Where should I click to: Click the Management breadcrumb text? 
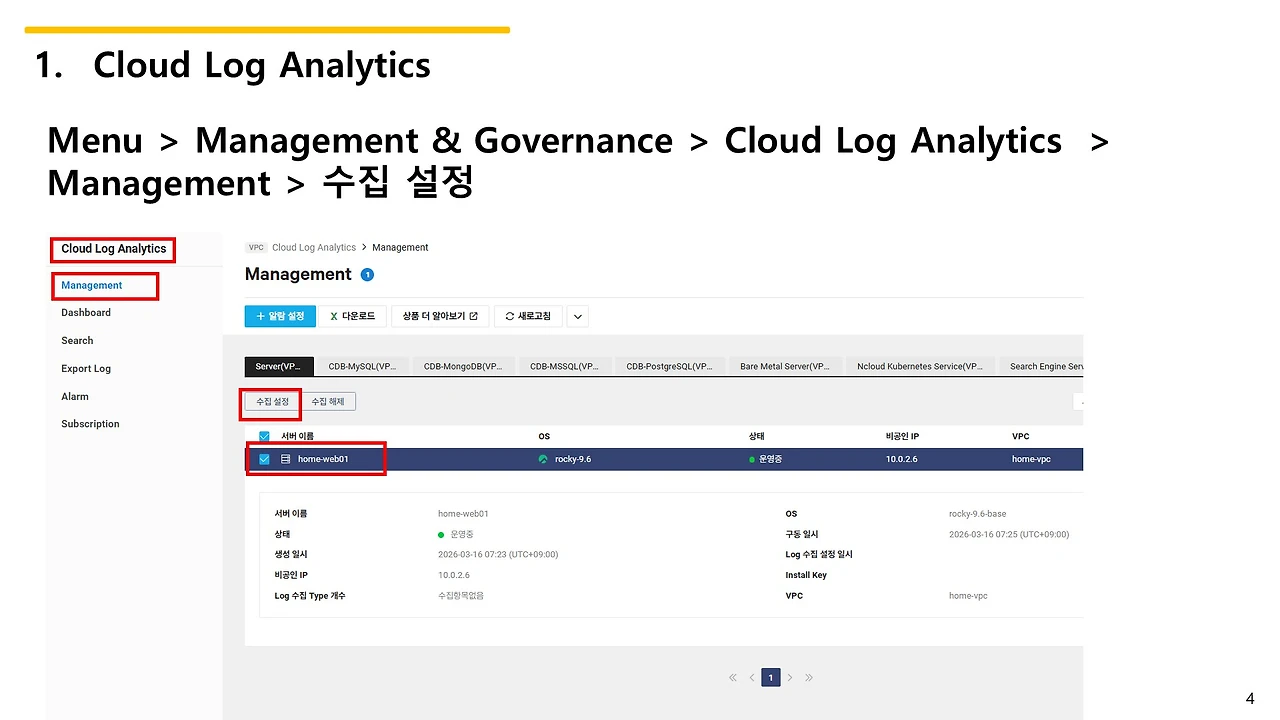[400, 248]
